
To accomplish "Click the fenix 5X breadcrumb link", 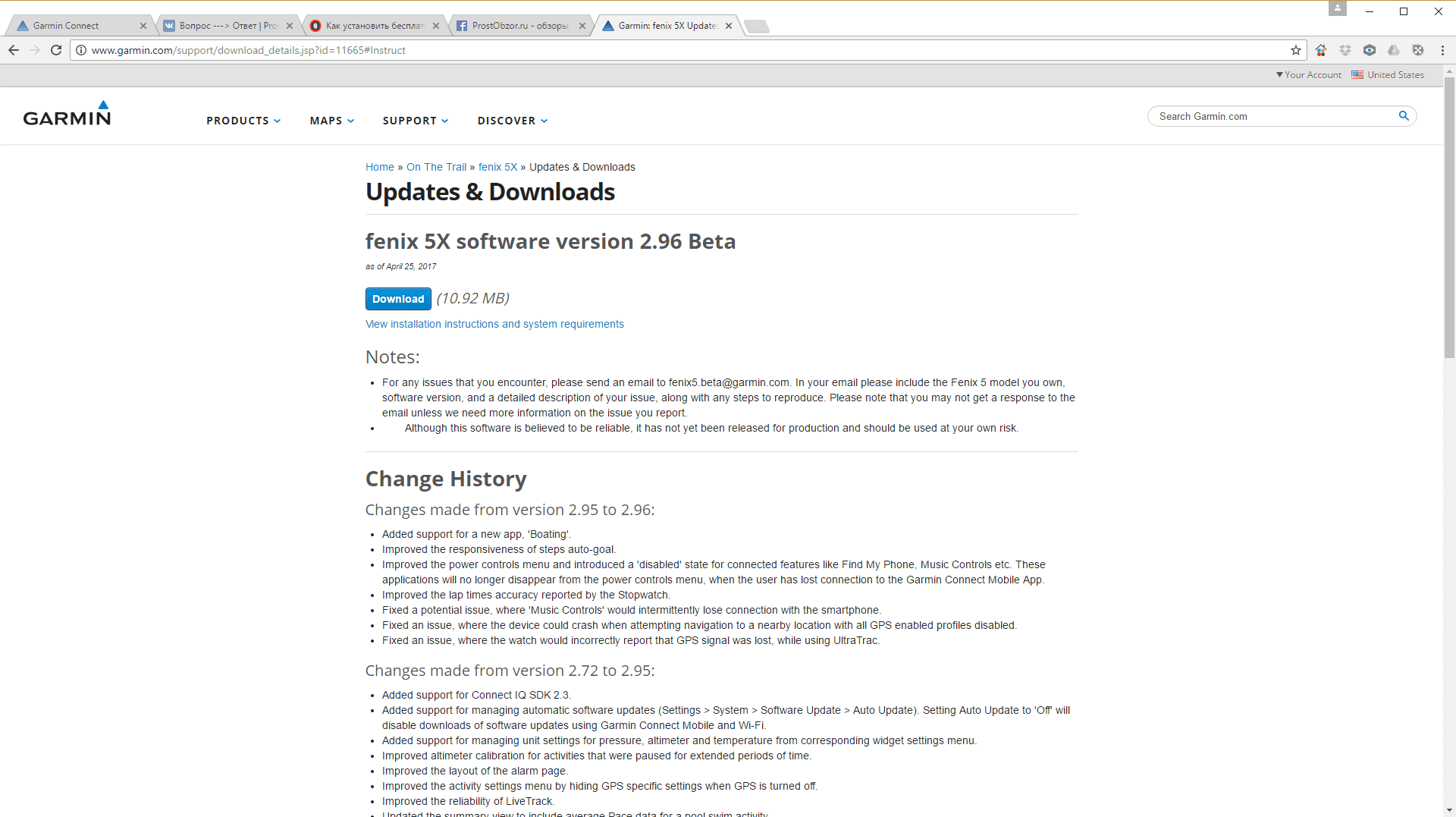I will coord(497,167).
